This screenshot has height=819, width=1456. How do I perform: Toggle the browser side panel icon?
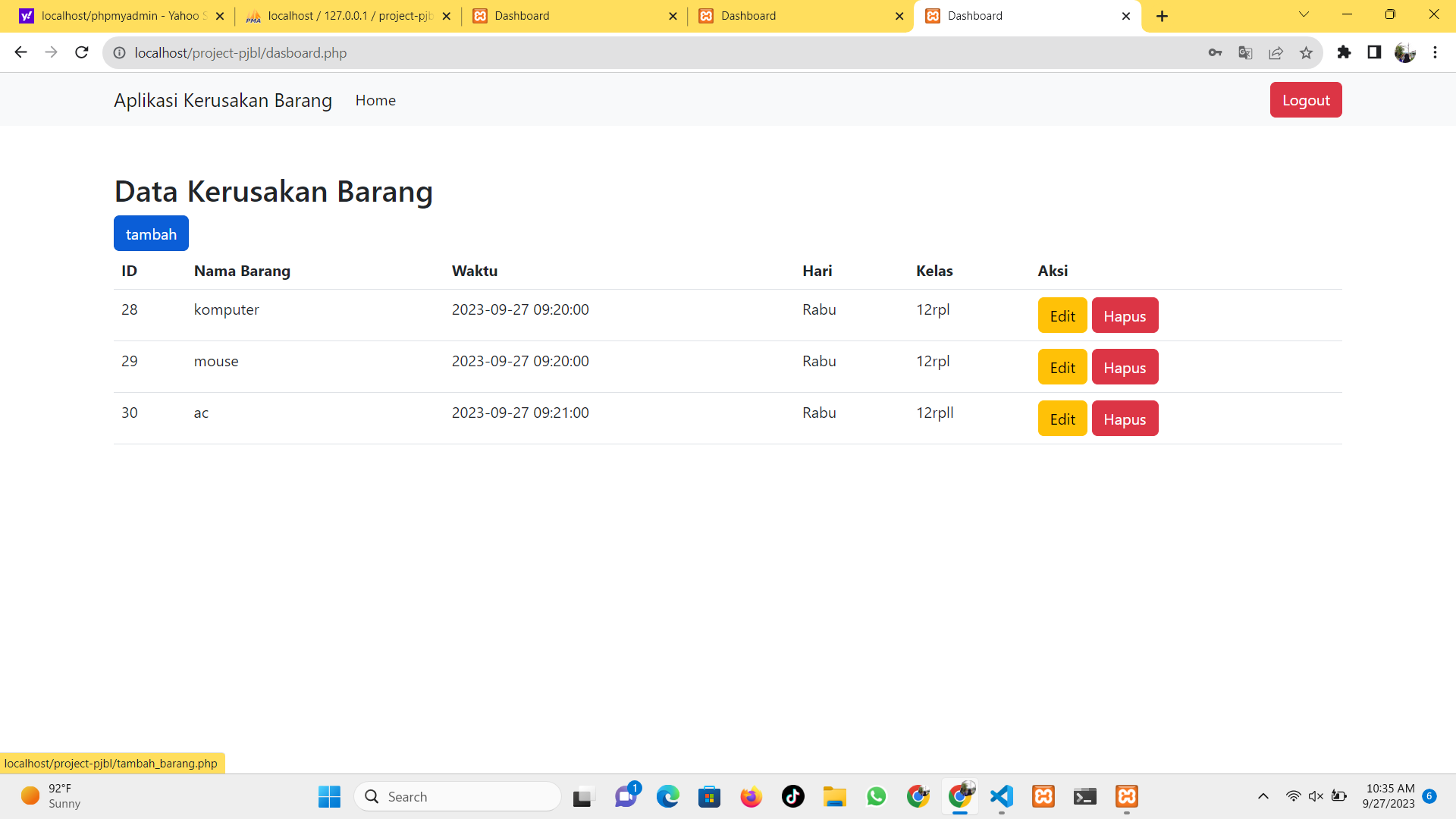point(1374,52)
